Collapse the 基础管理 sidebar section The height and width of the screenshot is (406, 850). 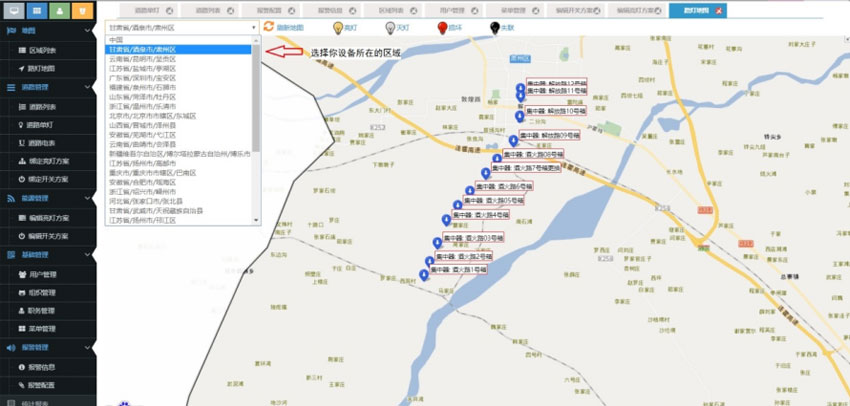(88, 255)
